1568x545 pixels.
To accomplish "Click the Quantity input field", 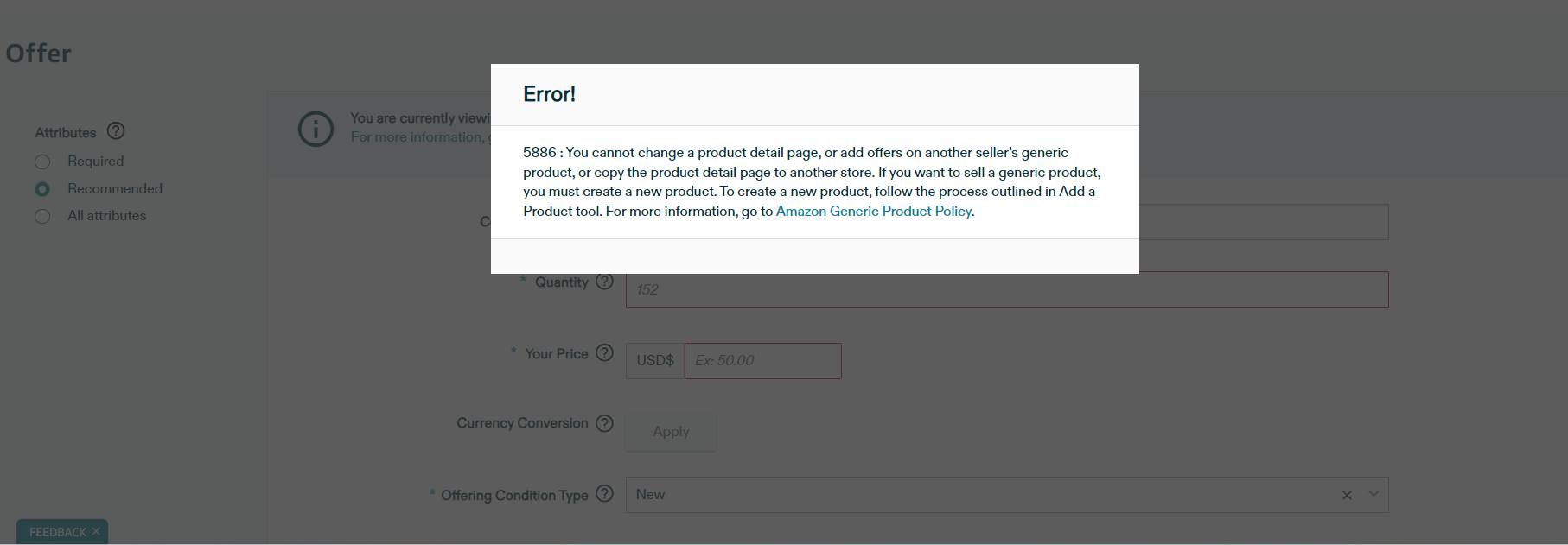I will [1007, 289].
